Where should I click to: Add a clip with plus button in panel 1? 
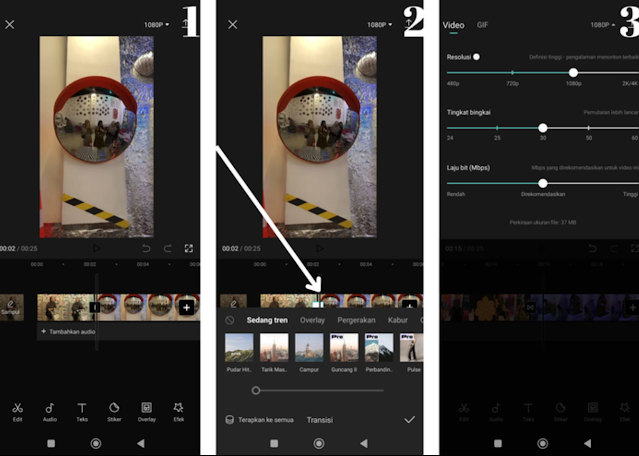click(187, 307)
